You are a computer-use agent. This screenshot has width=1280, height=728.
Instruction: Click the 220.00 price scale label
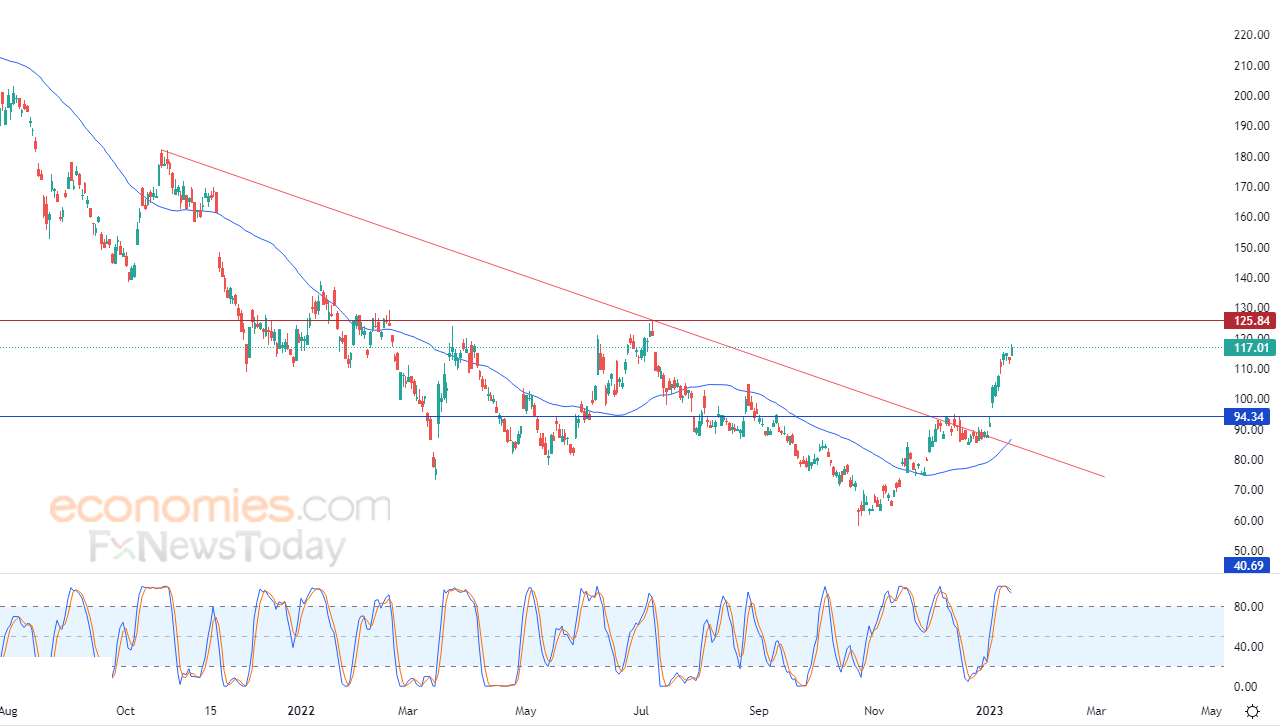[1252, 35]
